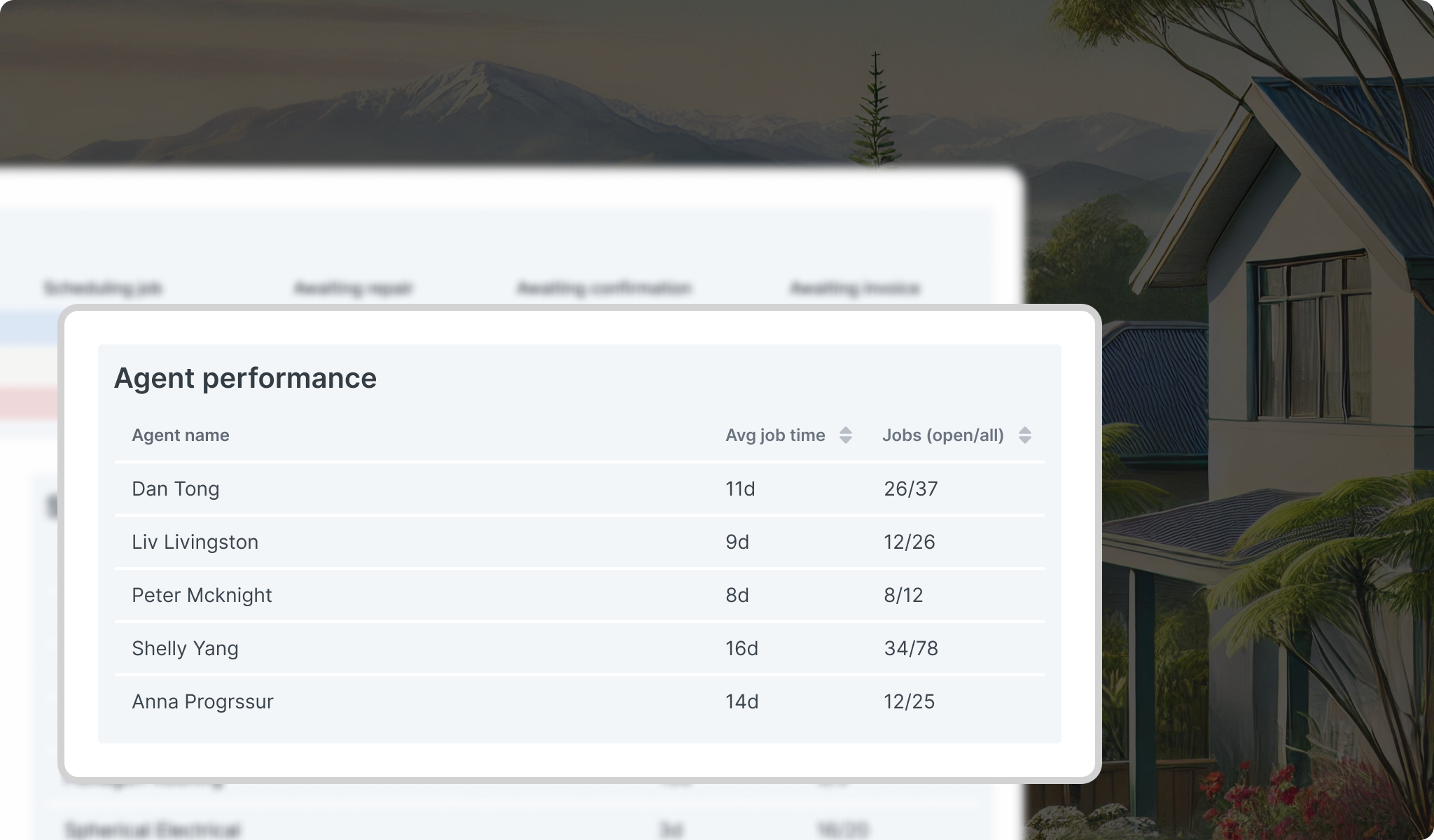Screen dimensions: 1434x840
Task: Click the Avg job time header text
Action: click(775, 435)
